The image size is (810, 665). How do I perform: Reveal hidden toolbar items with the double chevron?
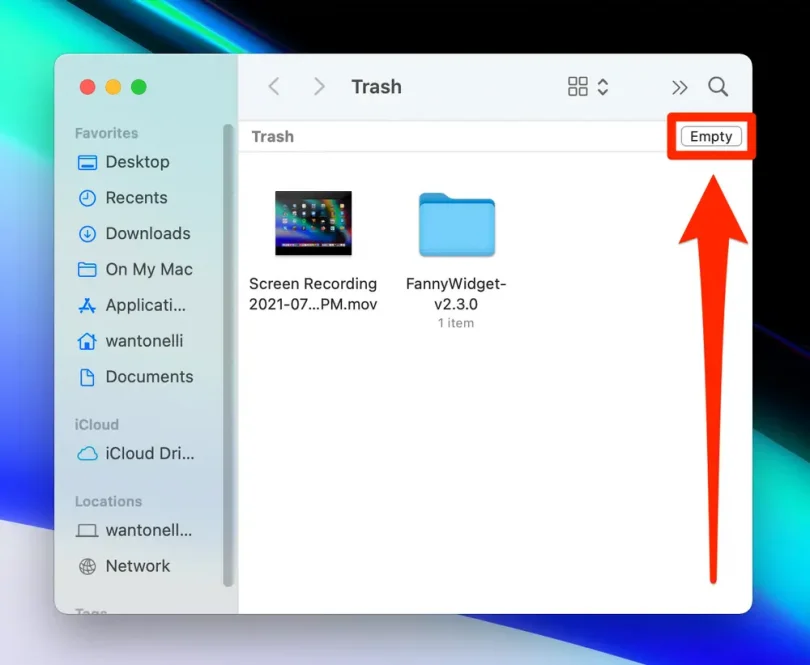[x=679, y=87]
